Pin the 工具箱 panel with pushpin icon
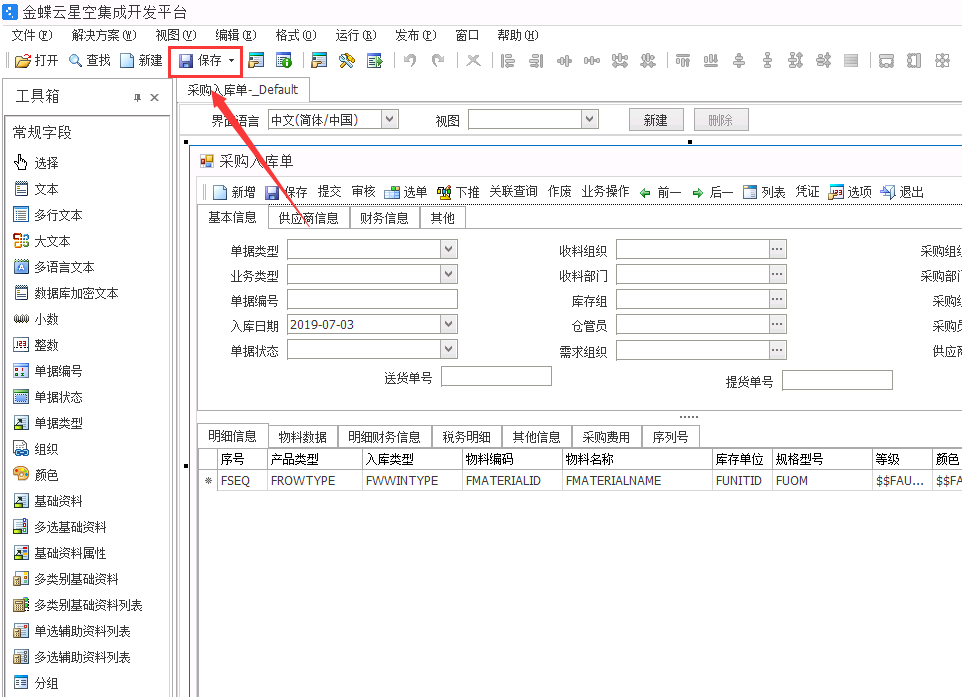The height and width of the screenshot is (697, 962). click(x=137, y=98)
